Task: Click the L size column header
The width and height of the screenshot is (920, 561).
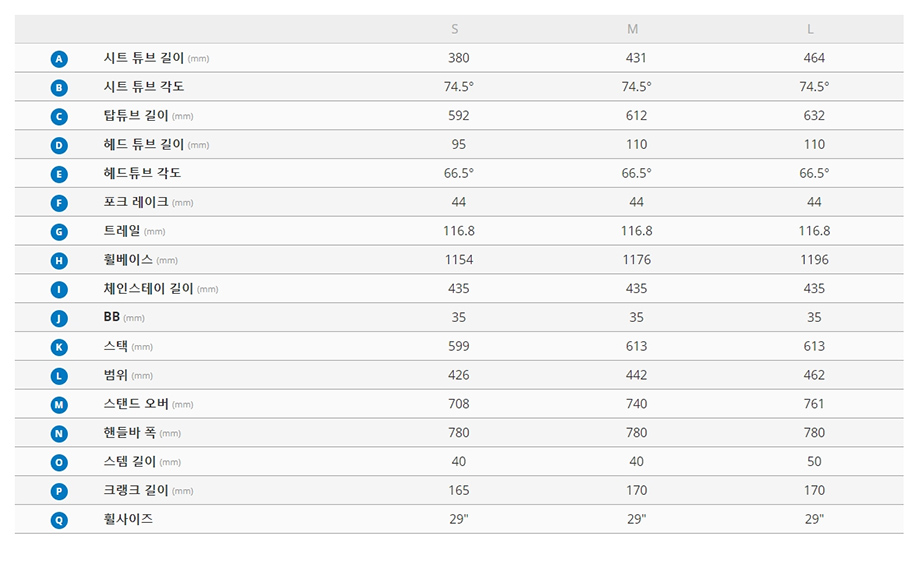Action: click(810, 29)
